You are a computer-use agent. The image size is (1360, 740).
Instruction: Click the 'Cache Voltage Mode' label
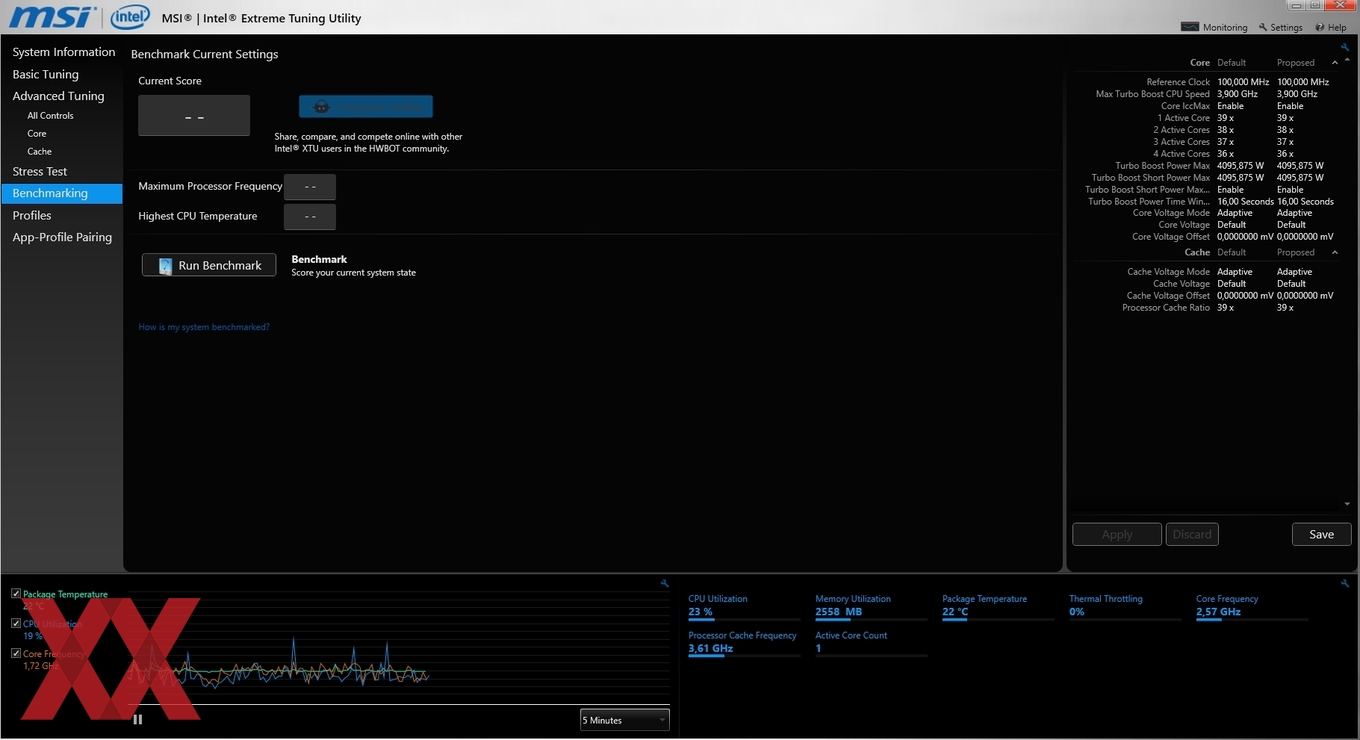click(1168, 272)
